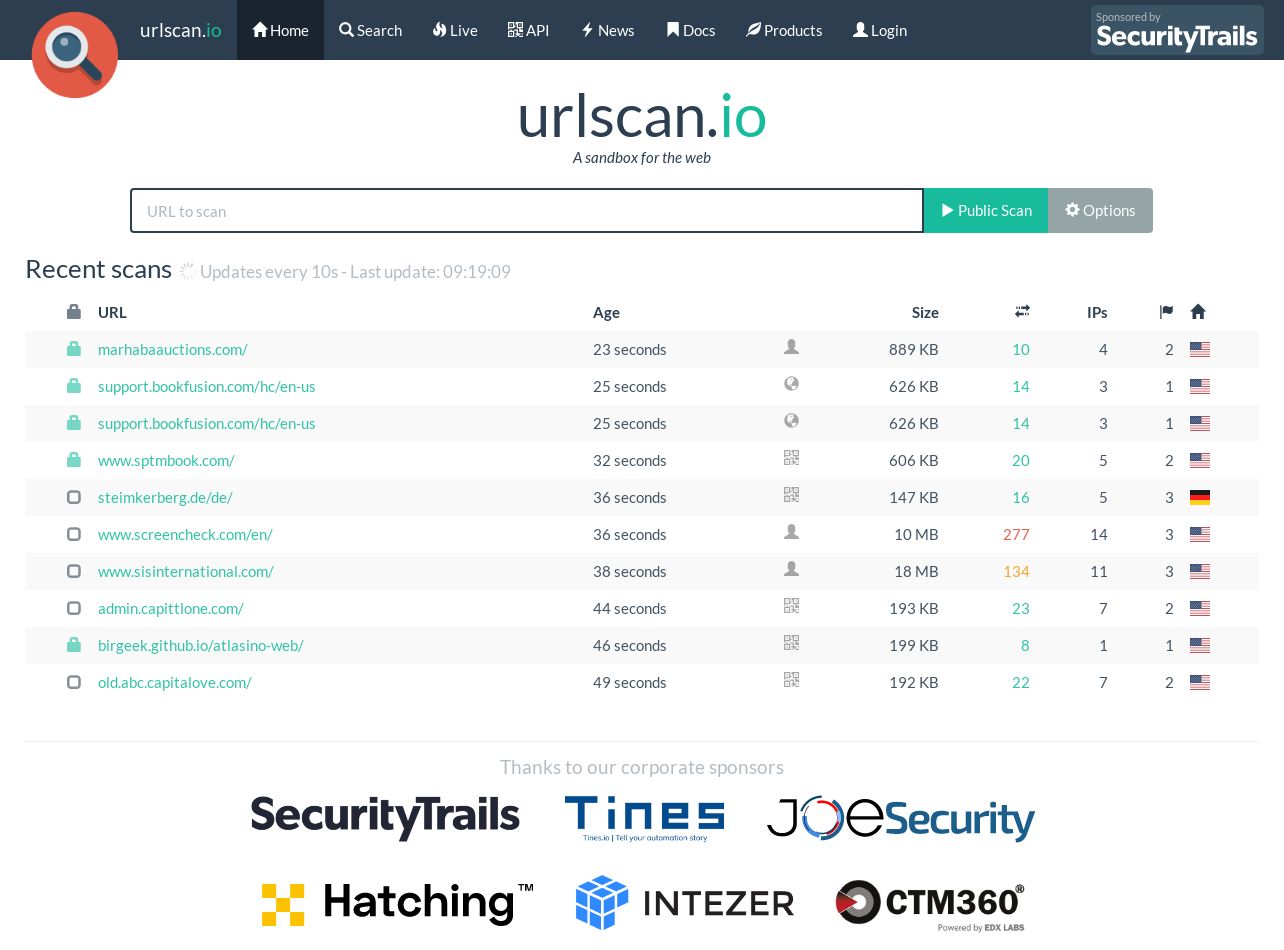The width and height of the screenshot is (1284, 950).
Task: Open admin.capittlone.com/ scan result
Action: [x=171, y=609]
